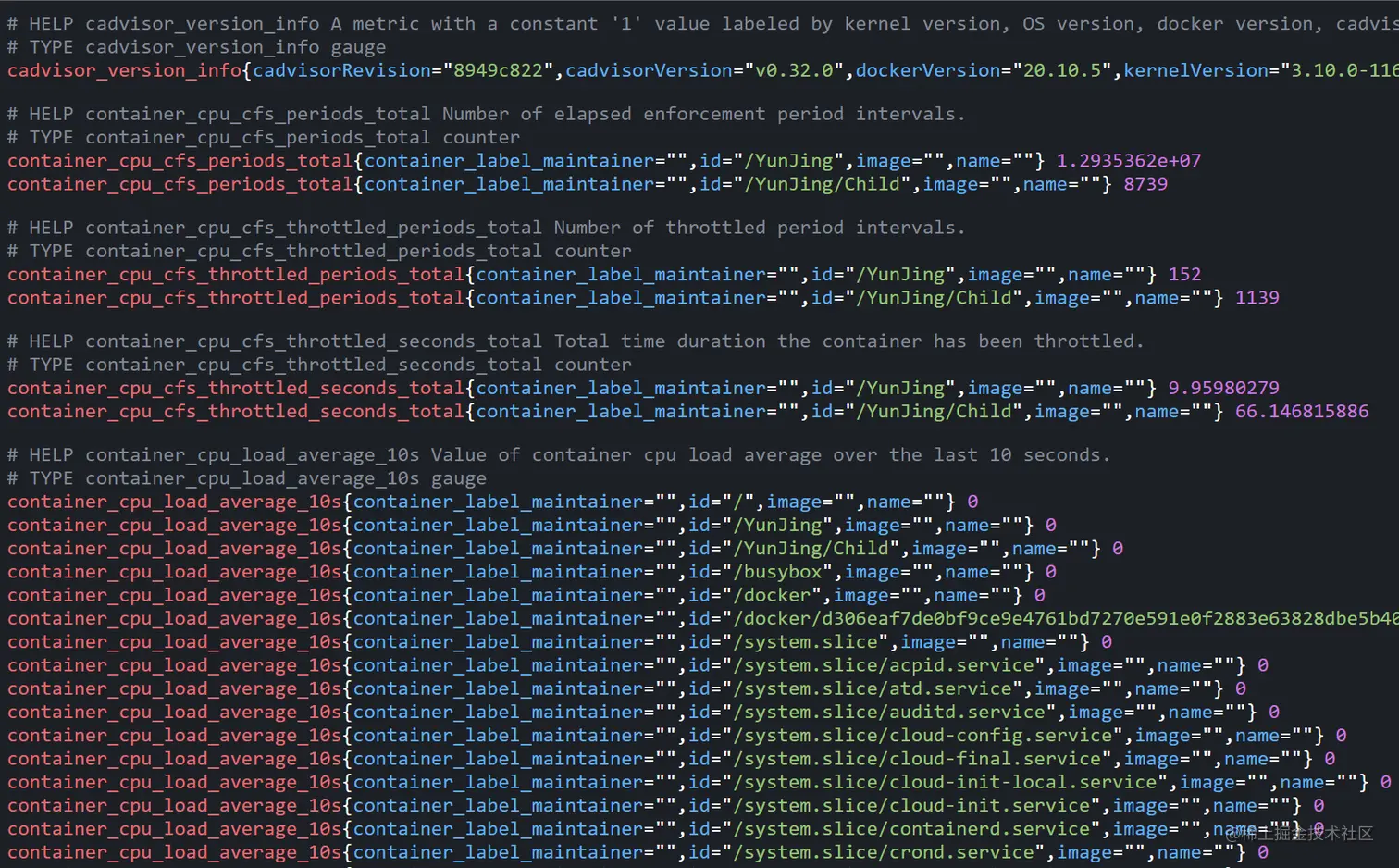This screenshot has width=1399, height=868.
Task: Click id "/YunJing" in the load_average_10s row
Action: tap(777, 525)
